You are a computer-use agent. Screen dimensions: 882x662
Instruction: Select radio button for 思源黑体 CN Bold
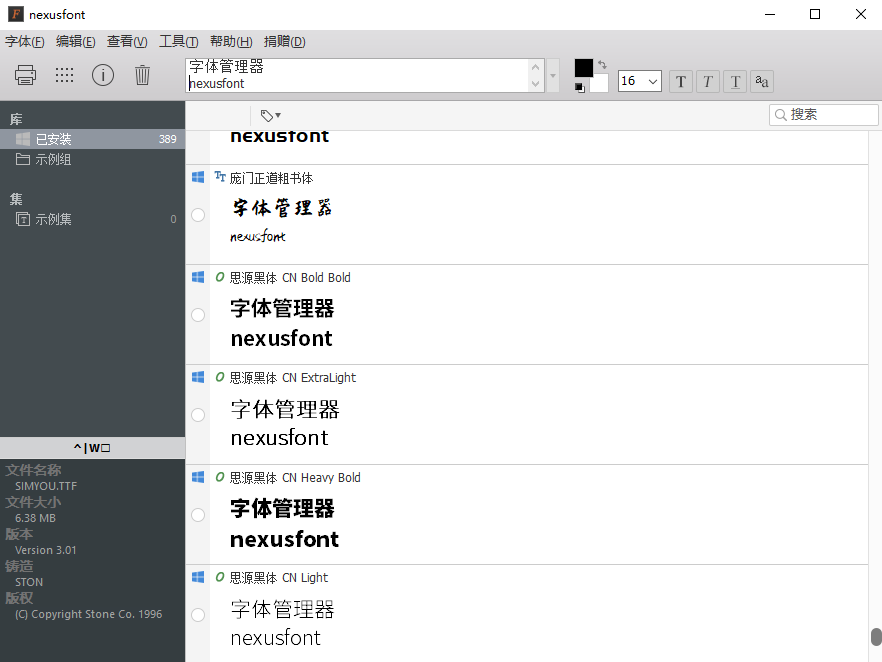click(198, 315)
